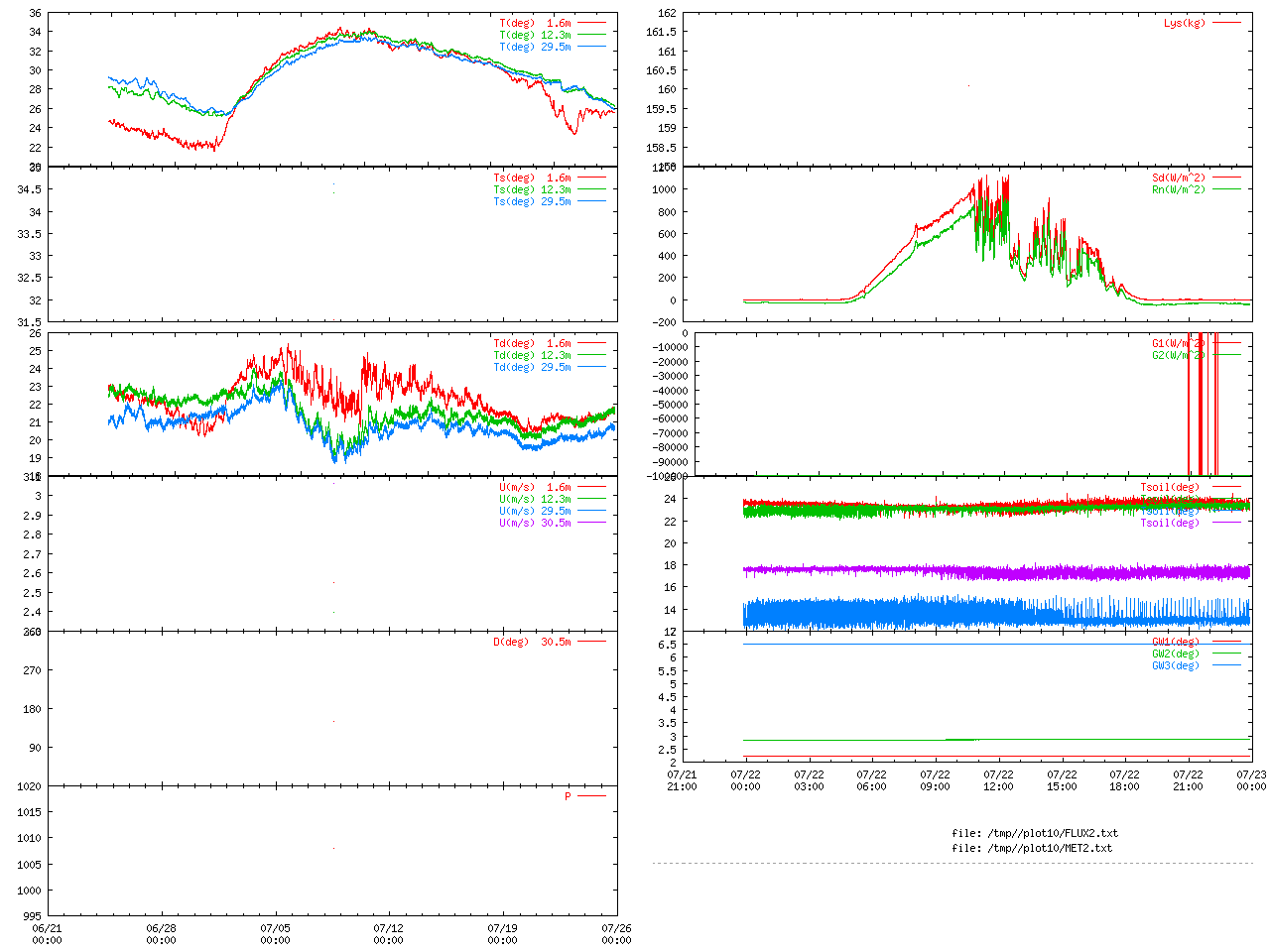Image resolution: width=1270 pixels, height=952 pixels.
Task: Click the D(deg) 30.5m legend label
Action: [x=532, y=642]
